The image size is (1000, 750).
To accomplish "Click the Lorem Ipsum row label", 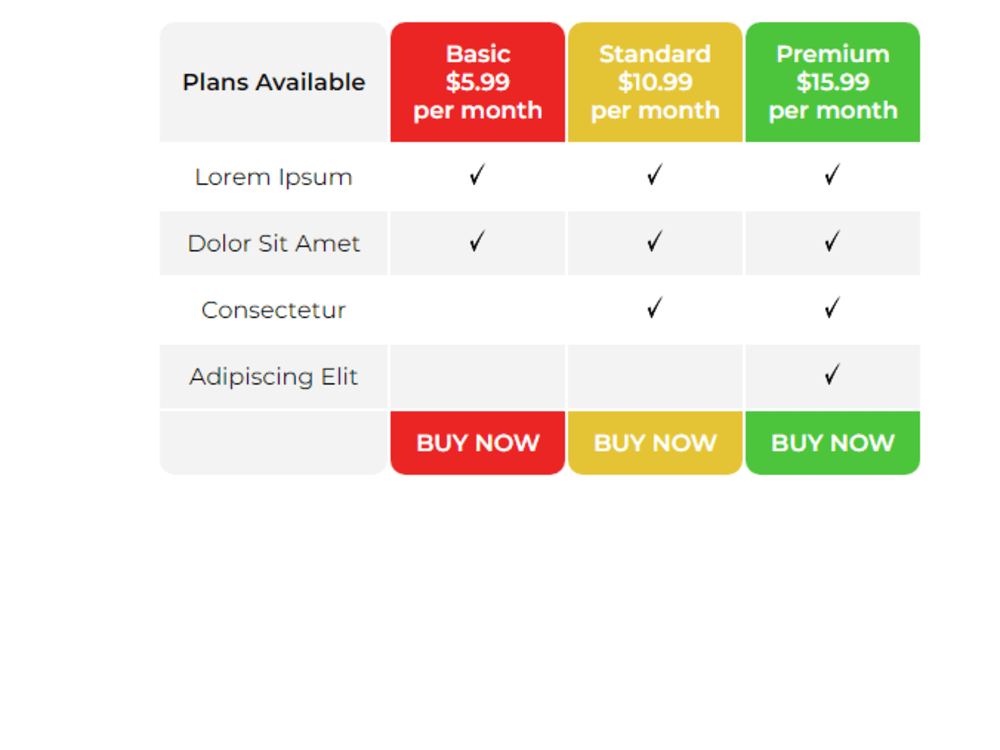I will tap(273, 176).
